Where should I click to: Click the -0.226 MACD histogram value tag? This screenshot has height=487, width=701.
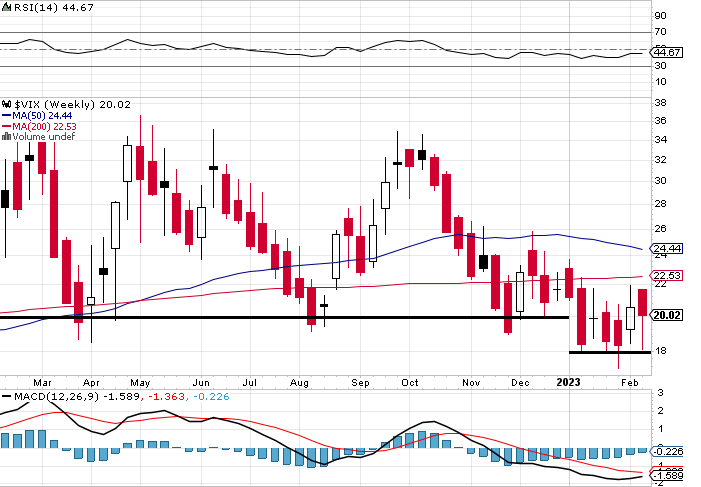[668, 452]
